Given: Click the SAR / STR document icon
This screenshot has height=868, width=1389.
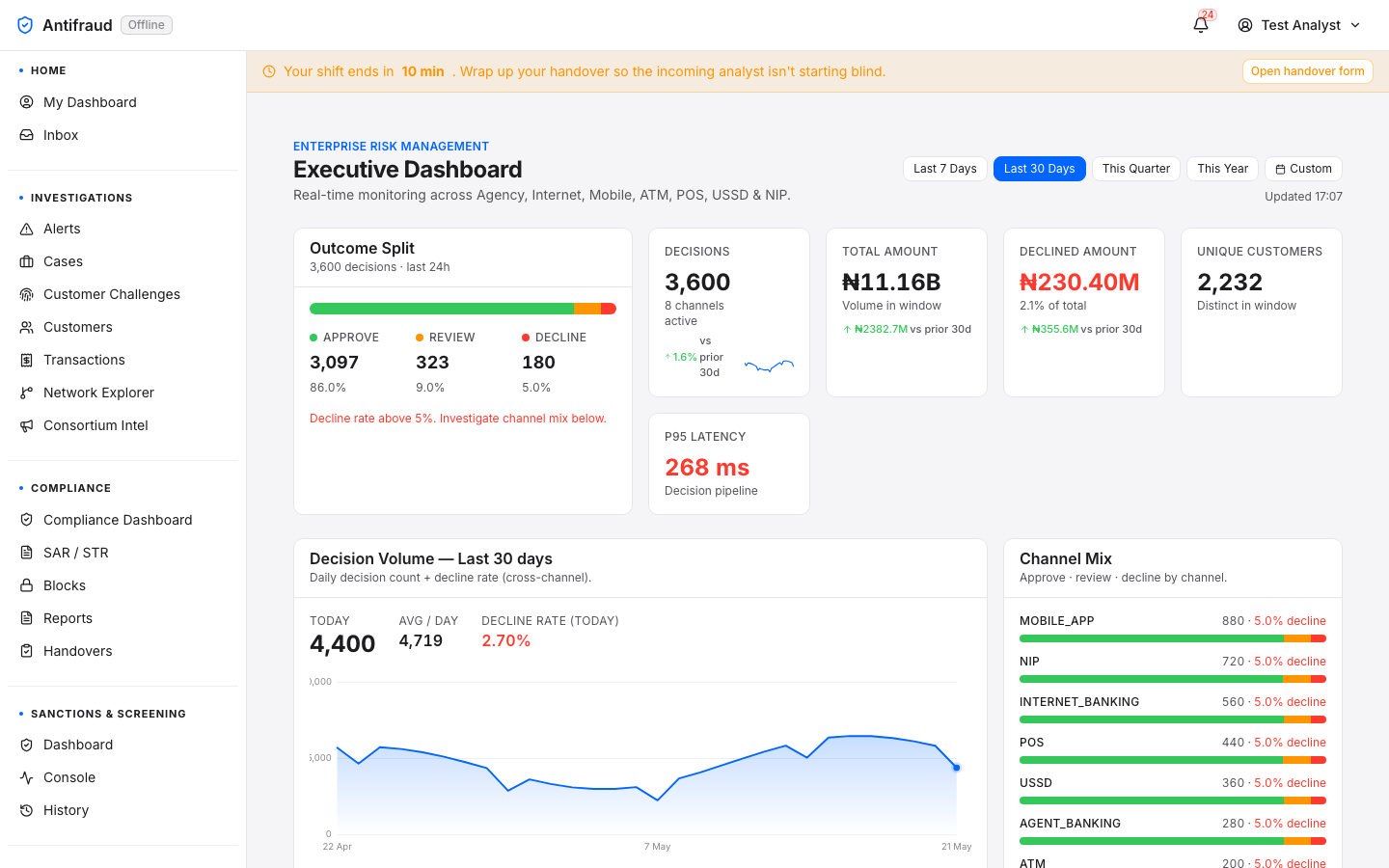Looking at the screenshot, I should pos(27,553).
